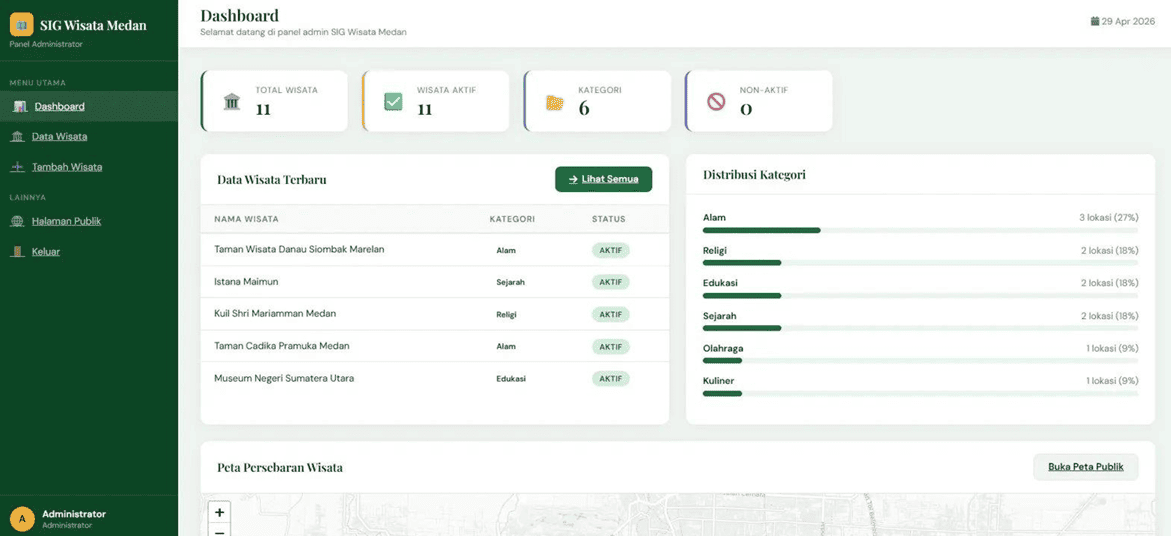The image size is (1171, 536).
Task: Click the 29 Apr 2026 date
Action: pos(1128,21)
